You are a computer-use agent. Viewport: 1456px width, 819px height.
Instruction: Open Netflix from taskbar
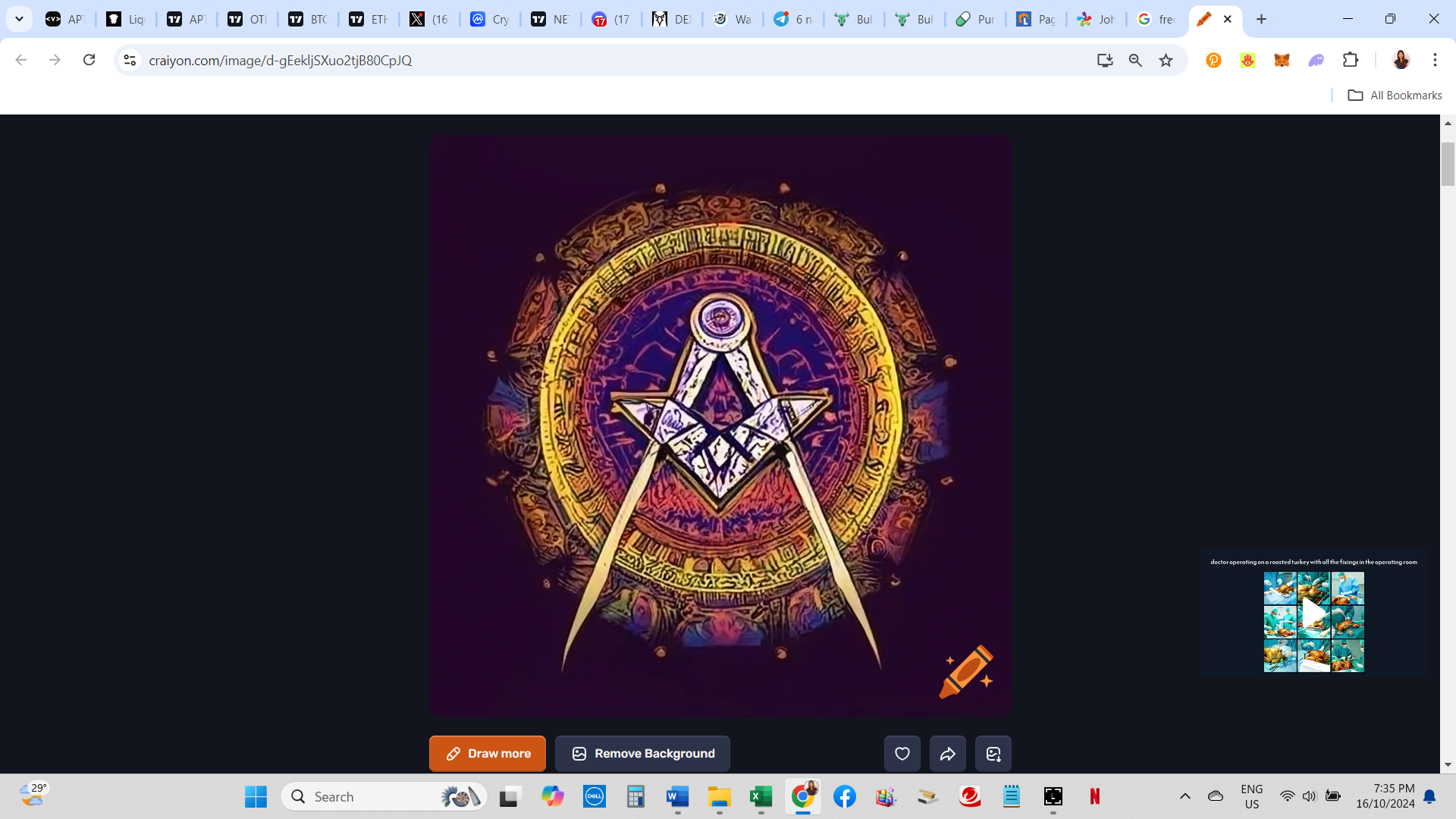click(1095, 796)
